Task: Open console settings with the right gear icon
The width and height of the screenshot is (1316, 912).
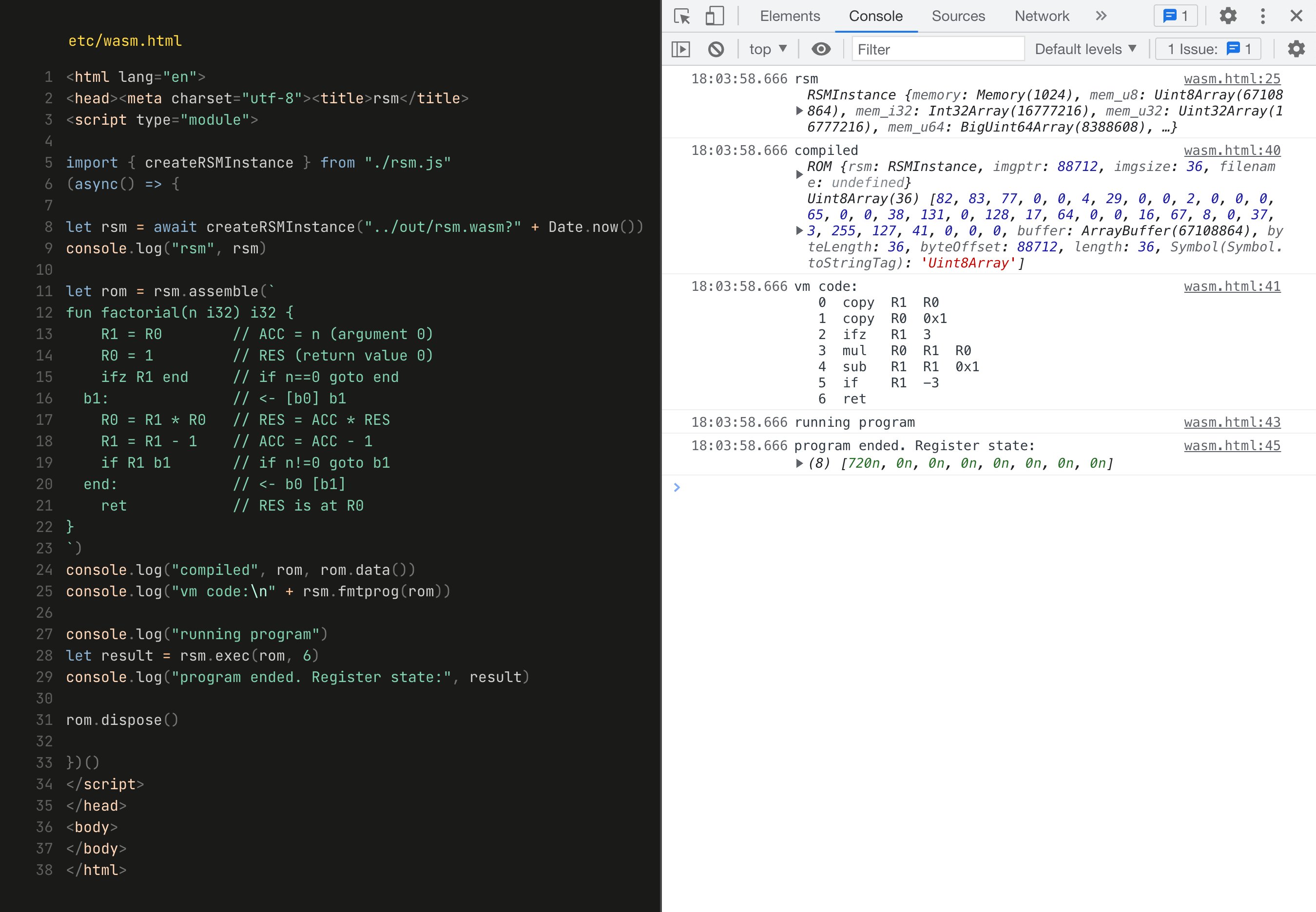Action: 1296,49
